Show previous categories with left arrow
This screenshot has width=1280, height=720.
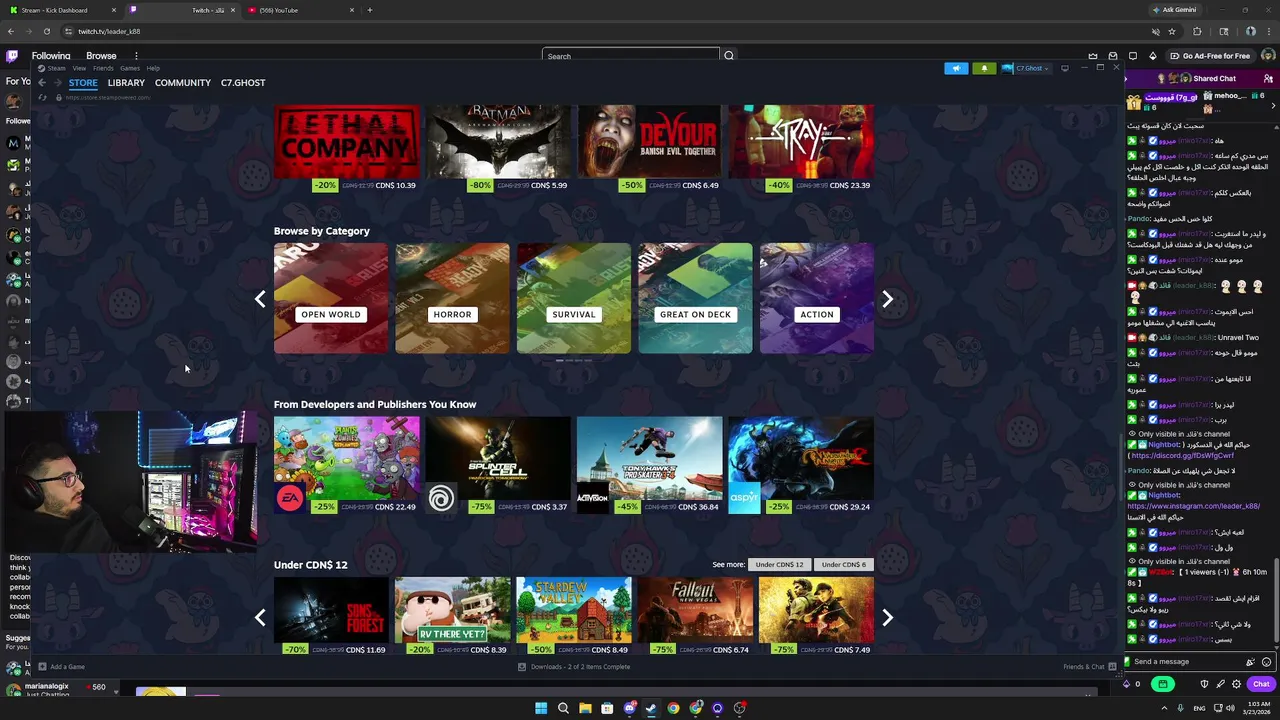point(260,299)
